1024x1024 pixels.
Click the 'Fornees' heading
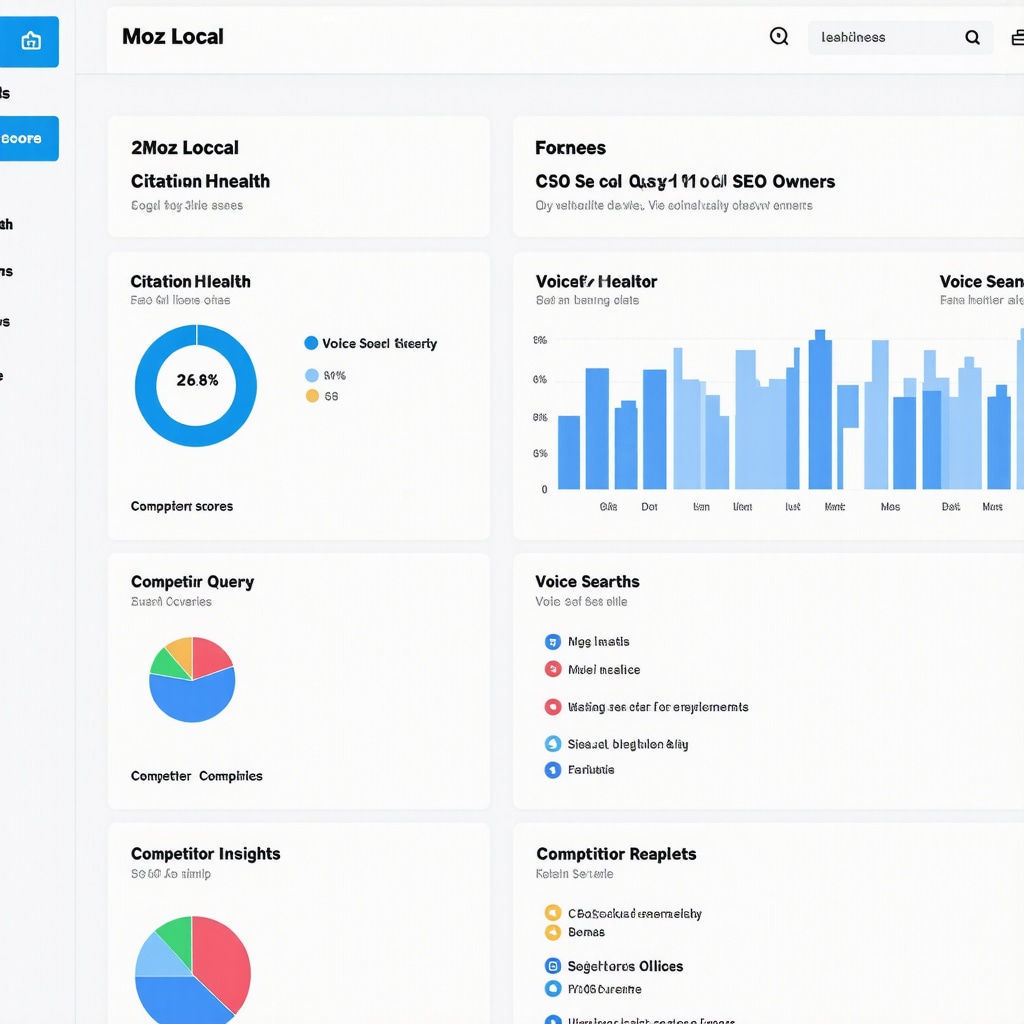click(x=570, y=148)
